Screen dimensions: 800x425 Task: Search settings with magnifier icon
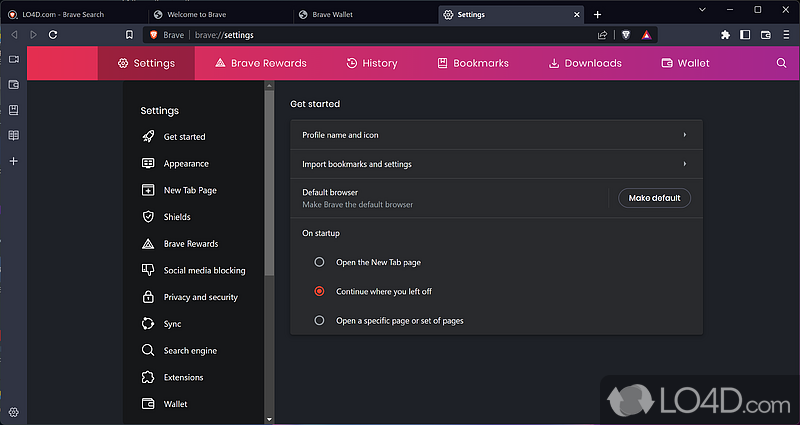click(x=781, y=63)
